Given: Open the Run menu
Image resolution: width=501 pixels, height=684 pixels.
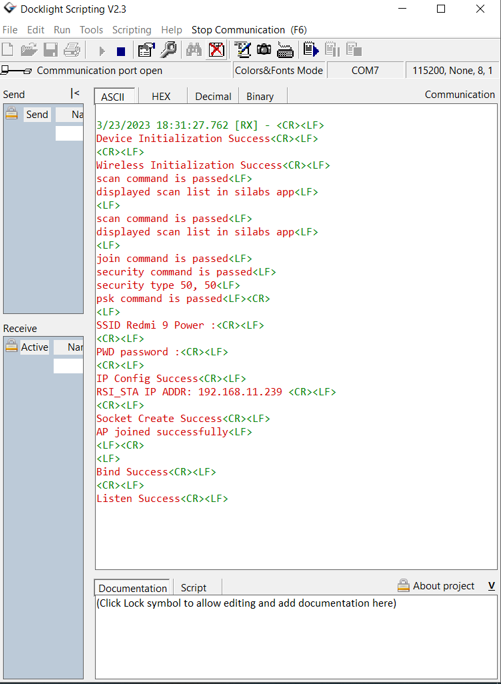Looking at the screenshot, I should click(62, 30).
